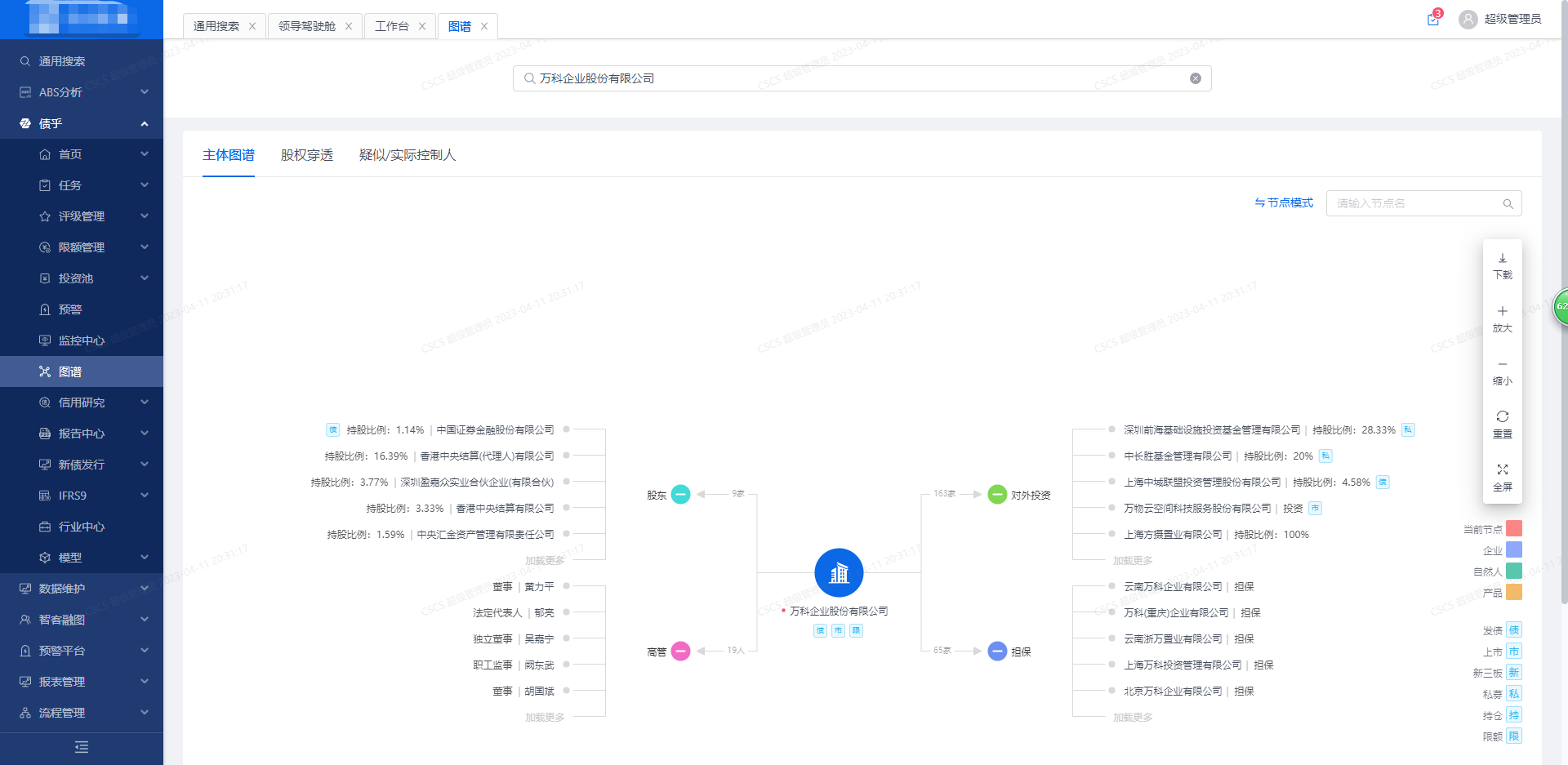Viewport: 1568px width, 765px height.
Task: Click the company search box with 万科企业股份有限公司
Action: click(x=862, y=78)
